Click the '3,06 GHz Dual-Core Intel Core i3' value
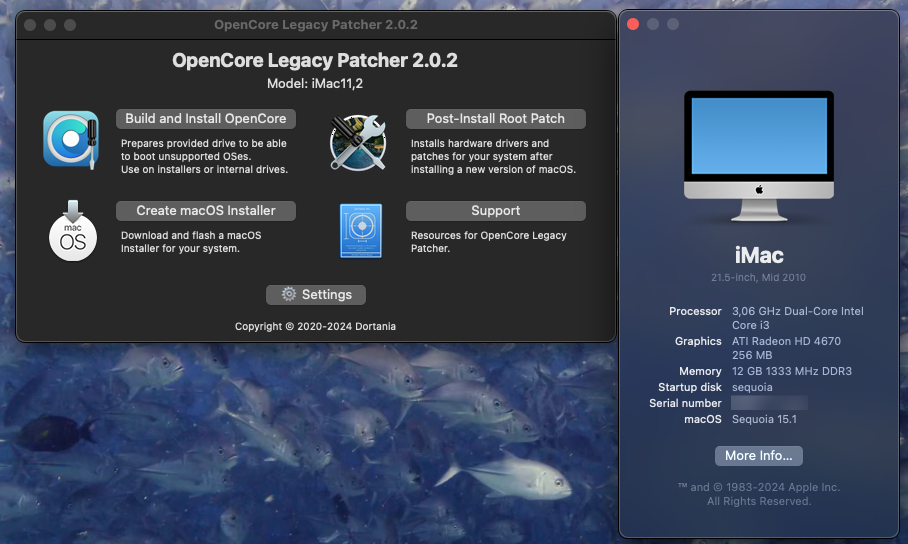The width and height of the screenshot is (908, 544). (797, 318)
